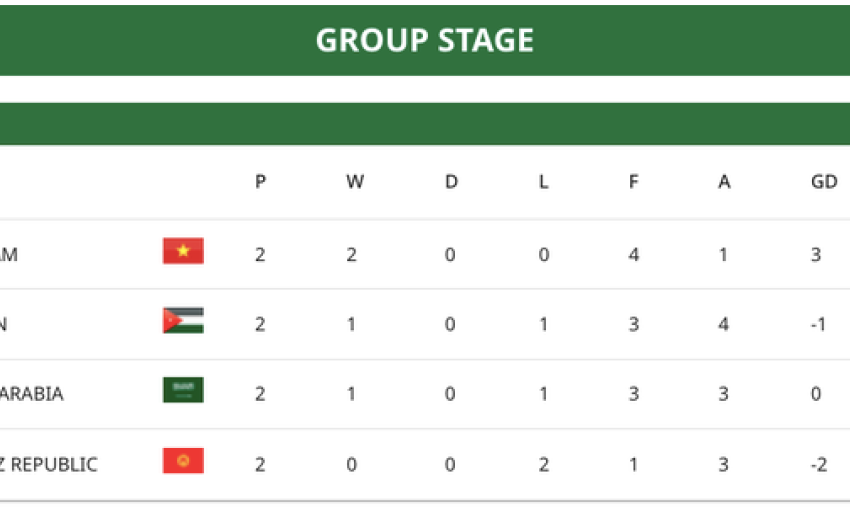
Task: Click the Saudi Arabia flag icon
Action: (x=183, y=390)
